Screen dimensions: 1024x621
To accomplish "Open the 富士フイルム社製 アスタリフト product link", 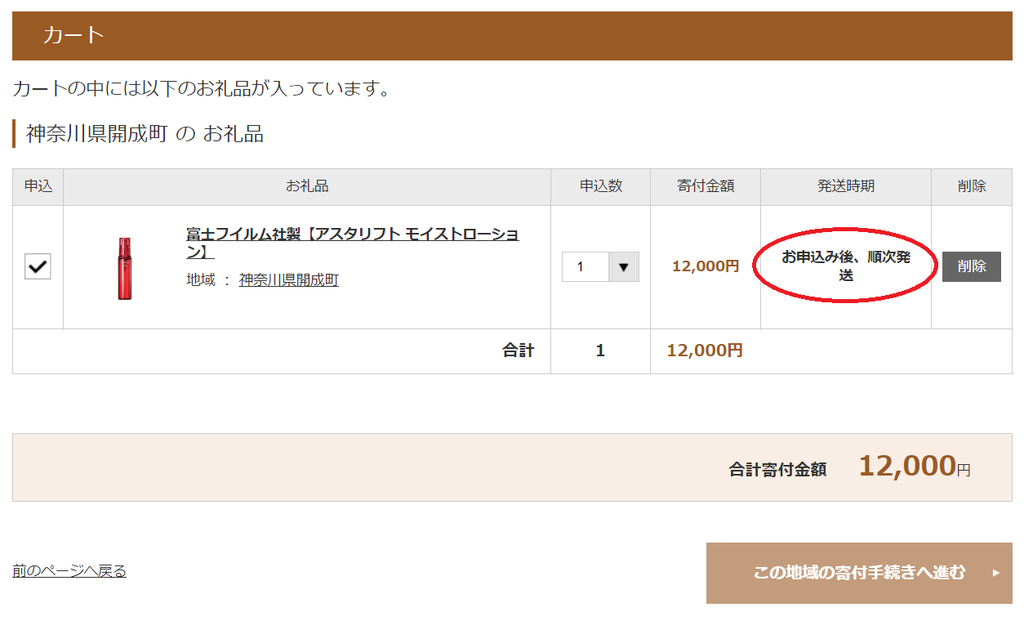I will 352,242.
